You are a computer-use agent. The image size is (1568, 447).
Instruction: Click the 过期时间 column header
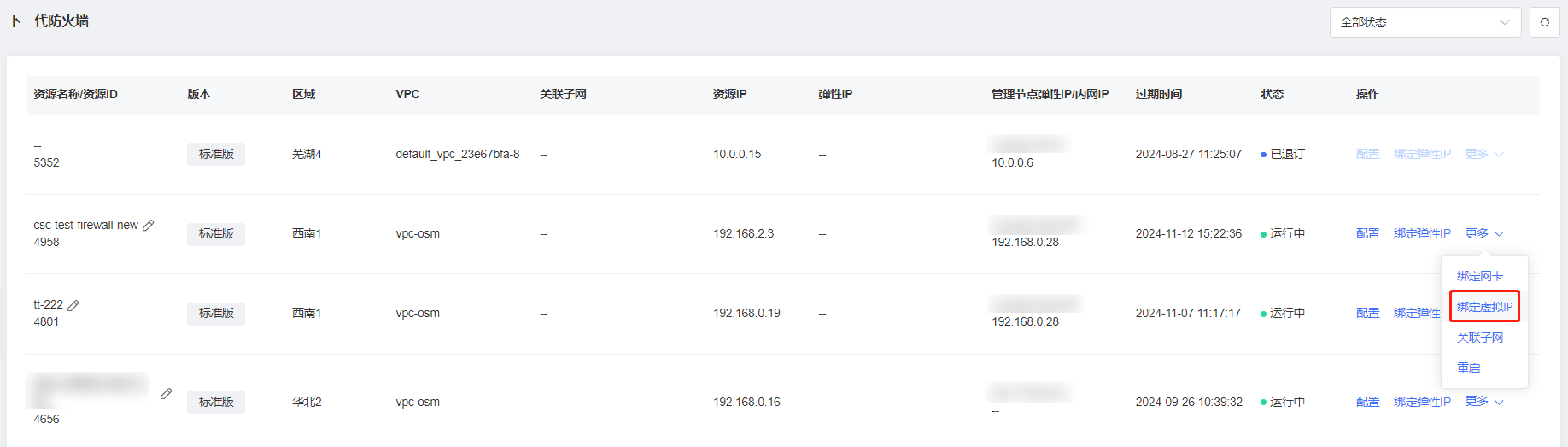tap(1159, 94)
